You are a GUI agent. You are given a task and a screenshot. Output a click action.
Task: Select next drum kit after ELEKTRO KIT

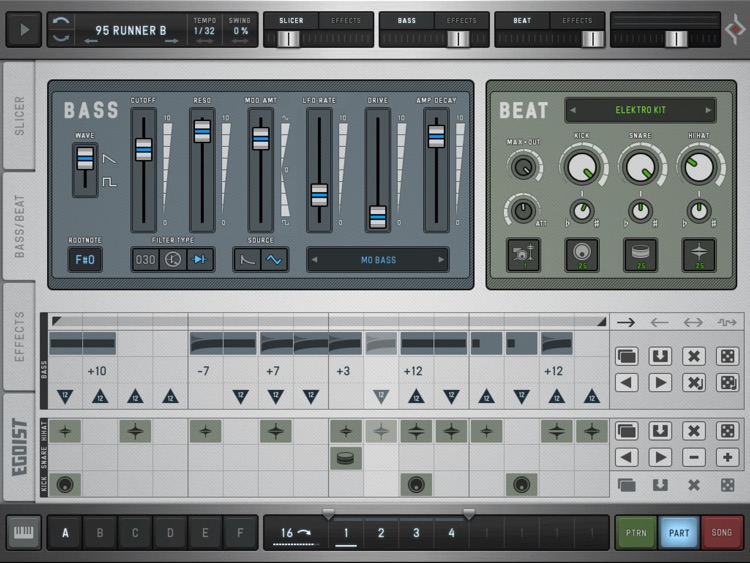point(708,110)
